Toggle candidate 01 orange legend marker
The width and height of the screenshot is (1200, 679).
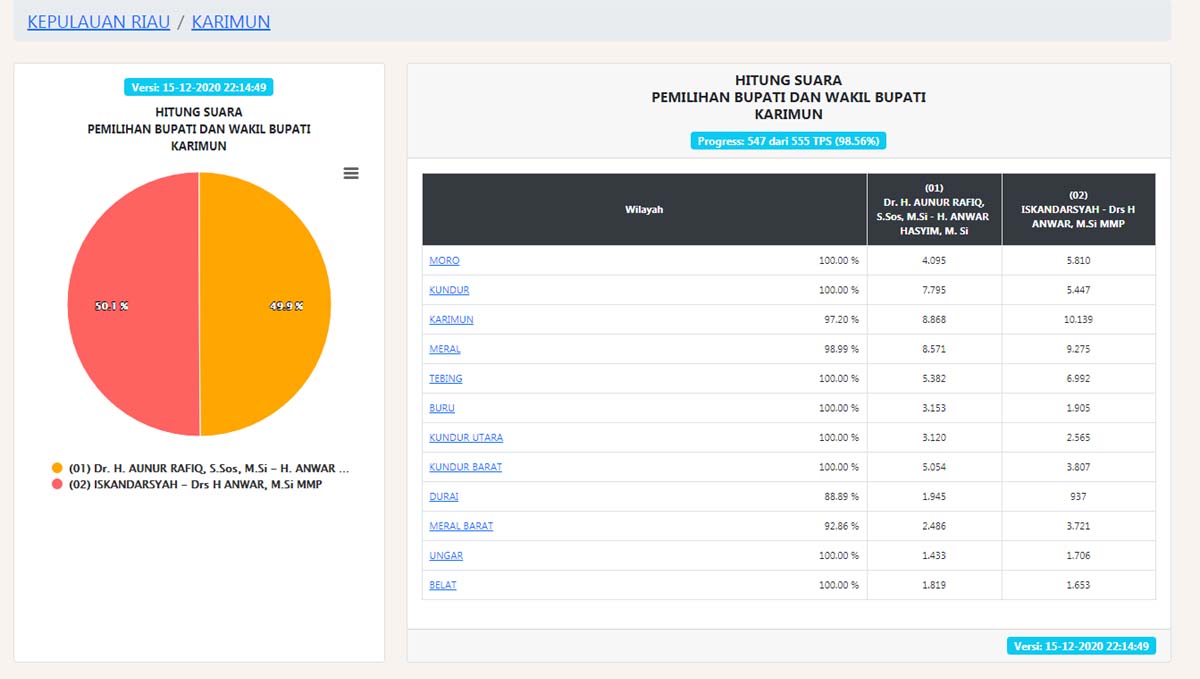(x=57, y=468)
